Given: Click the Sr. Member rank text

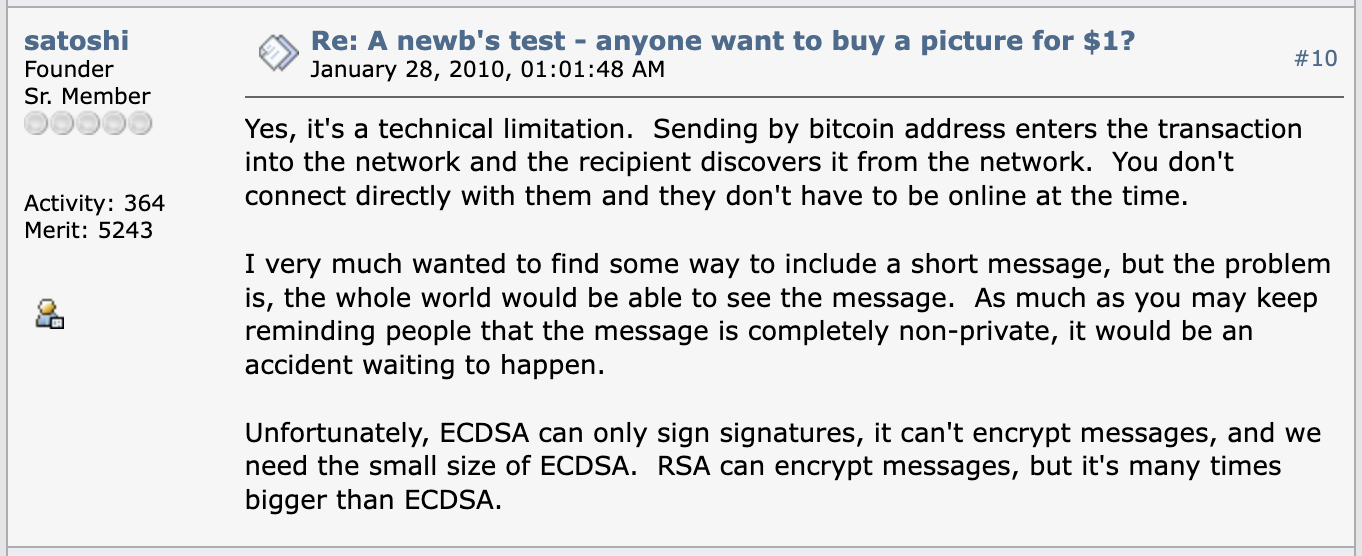Looking at the screenshot, I should [x=87, y=97].
